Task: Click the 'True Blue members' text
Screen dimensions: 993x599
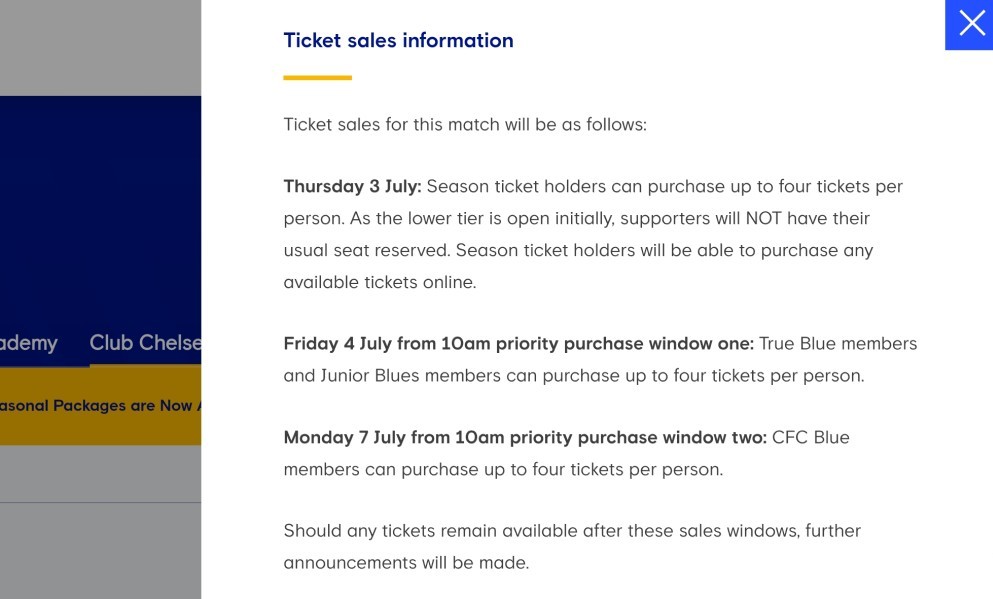Action: [838, 344]
